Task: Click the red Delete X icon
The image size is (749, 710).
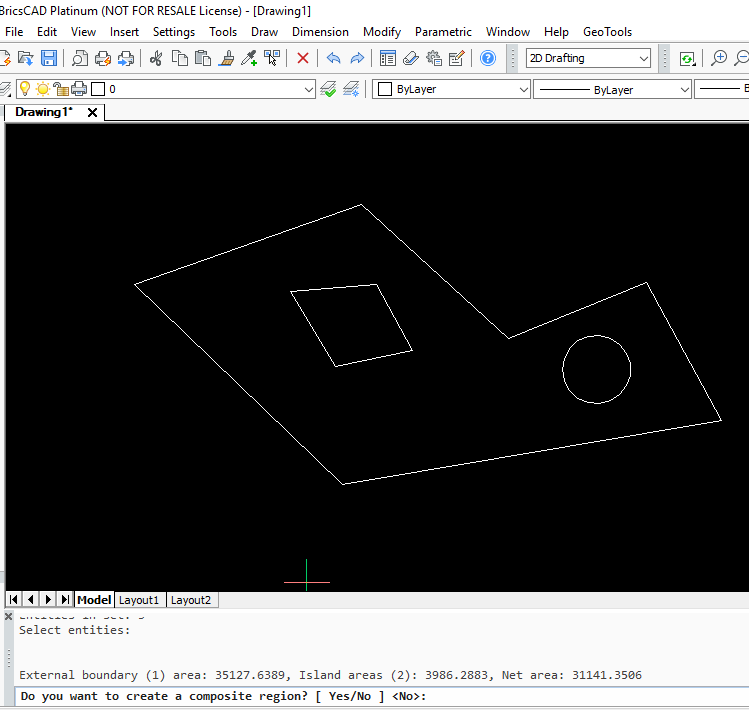Action: [x=302, y=58]
